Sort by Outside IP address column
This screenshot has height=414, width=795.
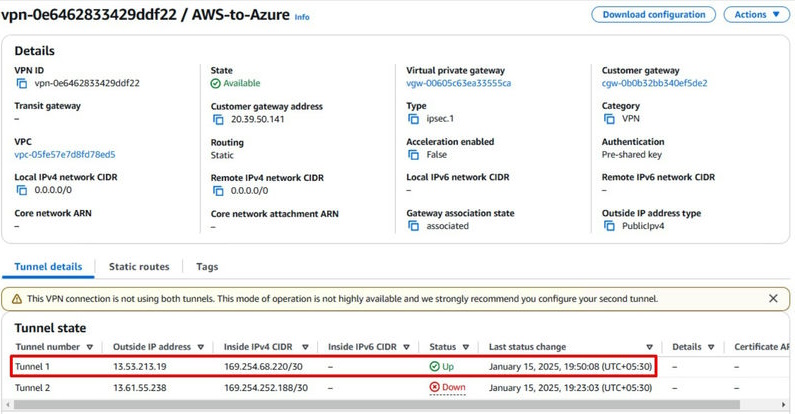pyautogui.click(x=201, y=348)
